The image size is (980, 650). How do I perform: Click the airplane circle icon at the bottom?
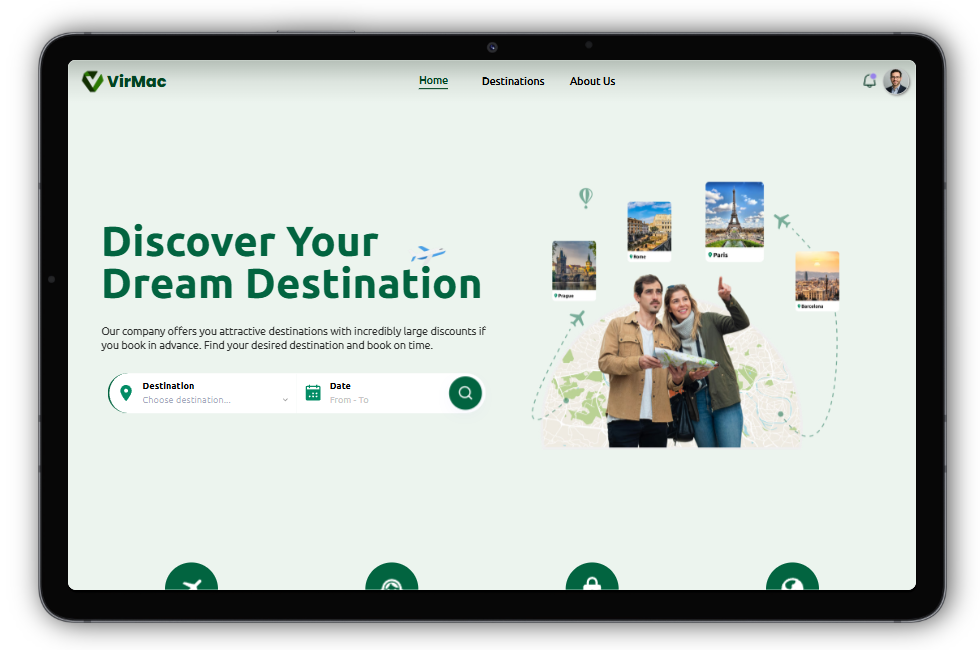click(x=191, y=576)
